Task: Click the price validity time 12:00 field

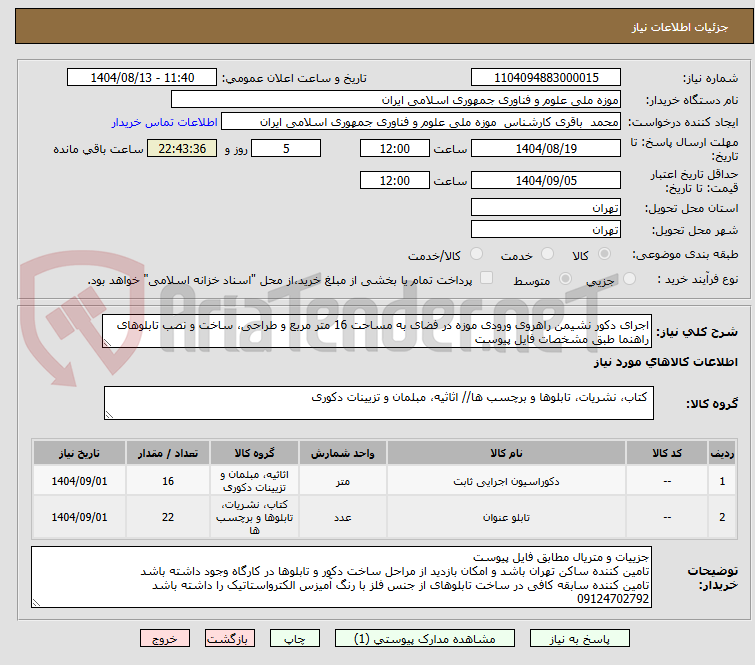Action: coord(394,181)
